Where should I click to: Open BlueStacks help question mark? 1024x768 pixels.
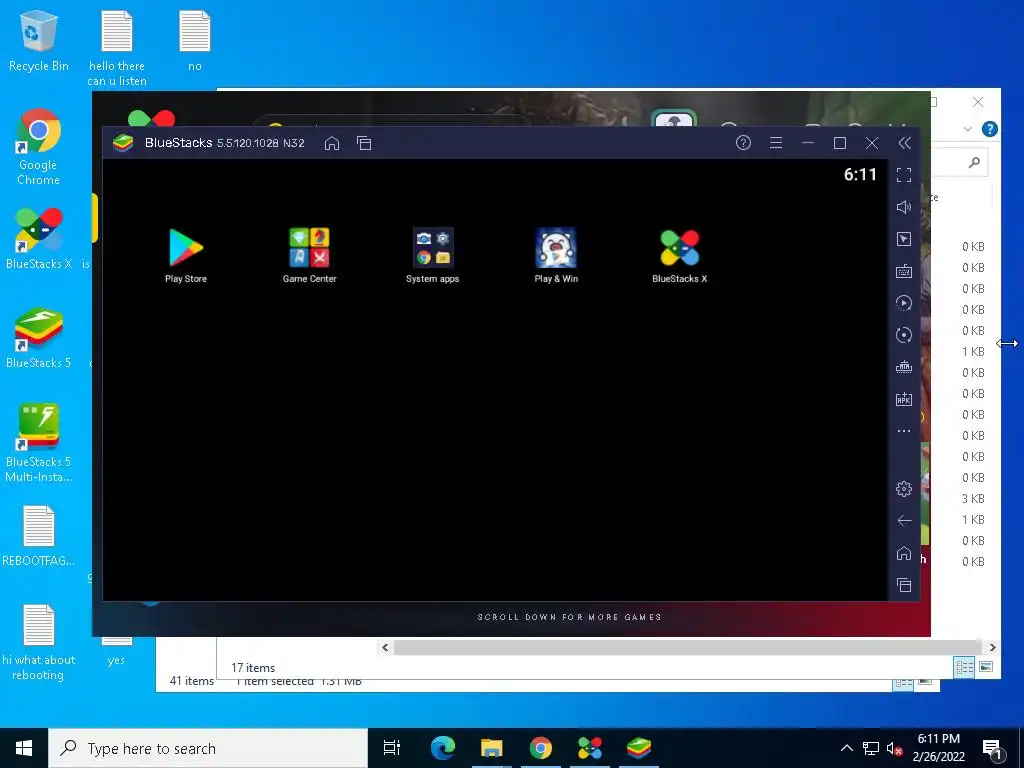coord(743,142)
